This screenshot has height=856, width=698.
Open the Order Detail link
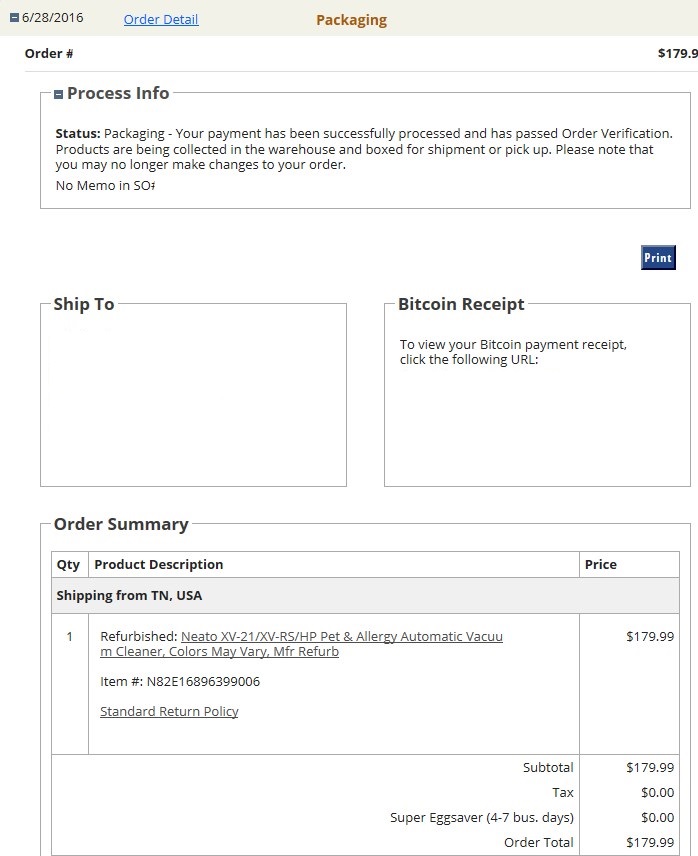click(161, 20)
